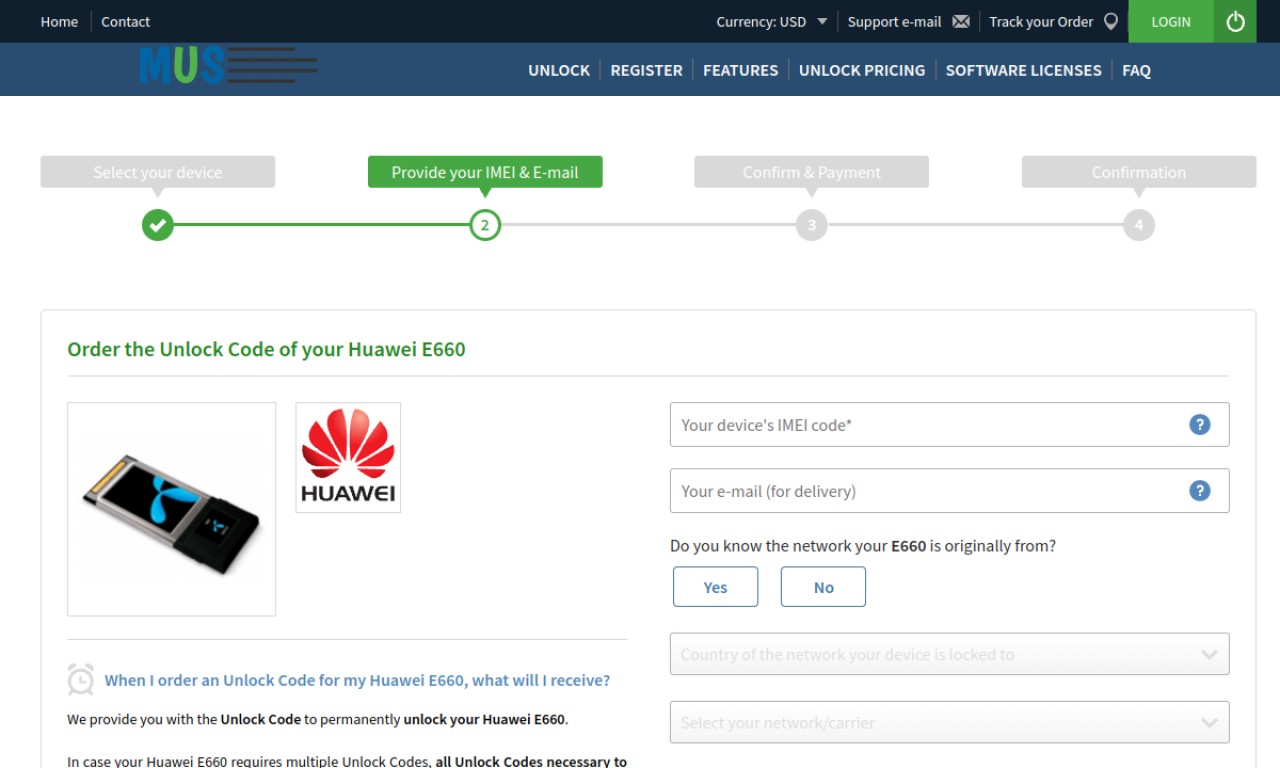Screen dimensions: 1280x768
Task: Open the UNLOCK PRICING menu item
Action: click(862, 70)
